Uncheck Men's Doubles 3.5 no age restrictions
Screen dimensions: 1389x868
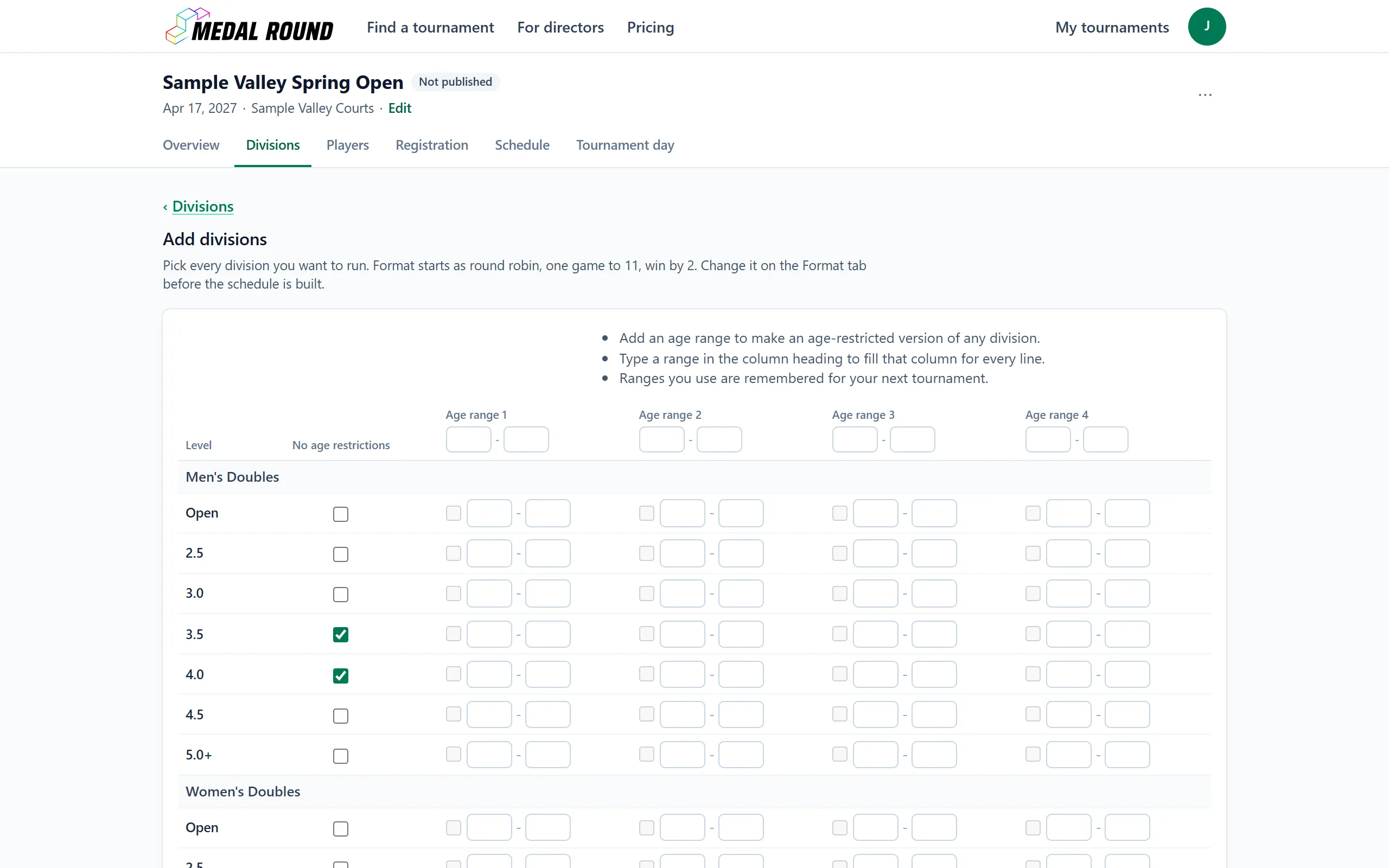tap(340, 634)
